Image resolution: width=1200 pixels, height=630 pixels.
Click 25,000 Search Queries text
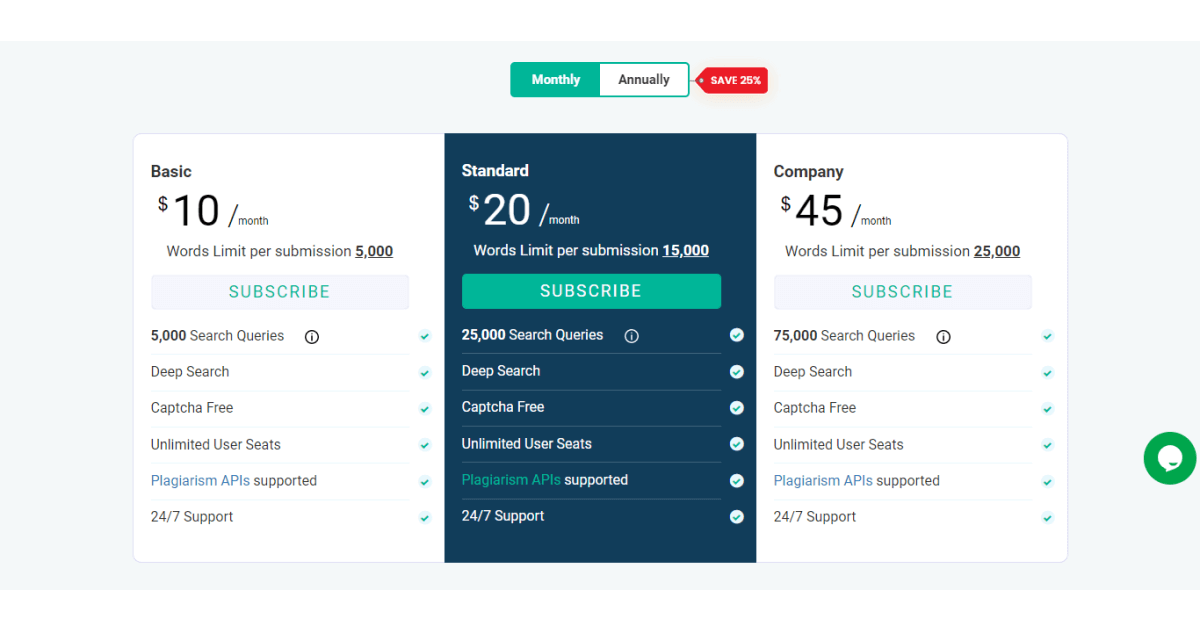pos(533,335)
